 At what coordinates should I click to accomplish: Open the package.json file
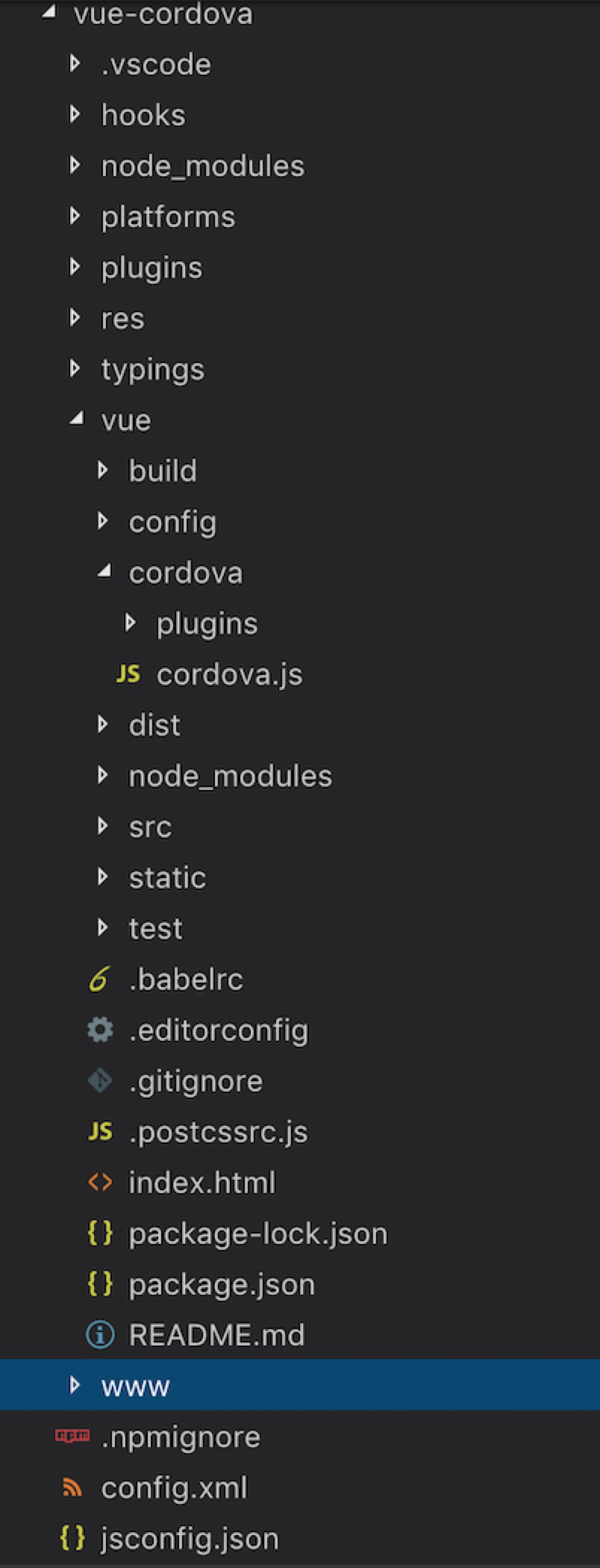[221, 1284]
